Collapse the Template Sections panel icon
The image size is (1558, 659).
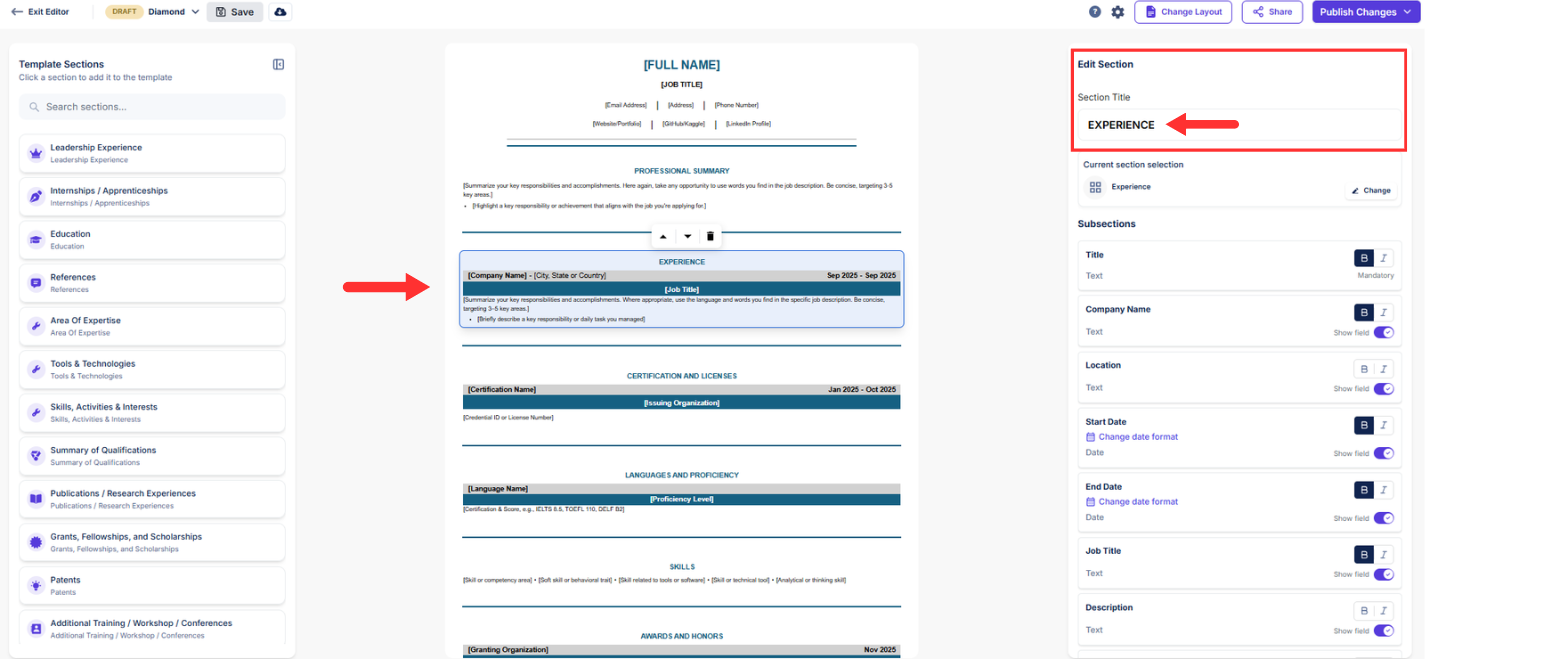278,64
